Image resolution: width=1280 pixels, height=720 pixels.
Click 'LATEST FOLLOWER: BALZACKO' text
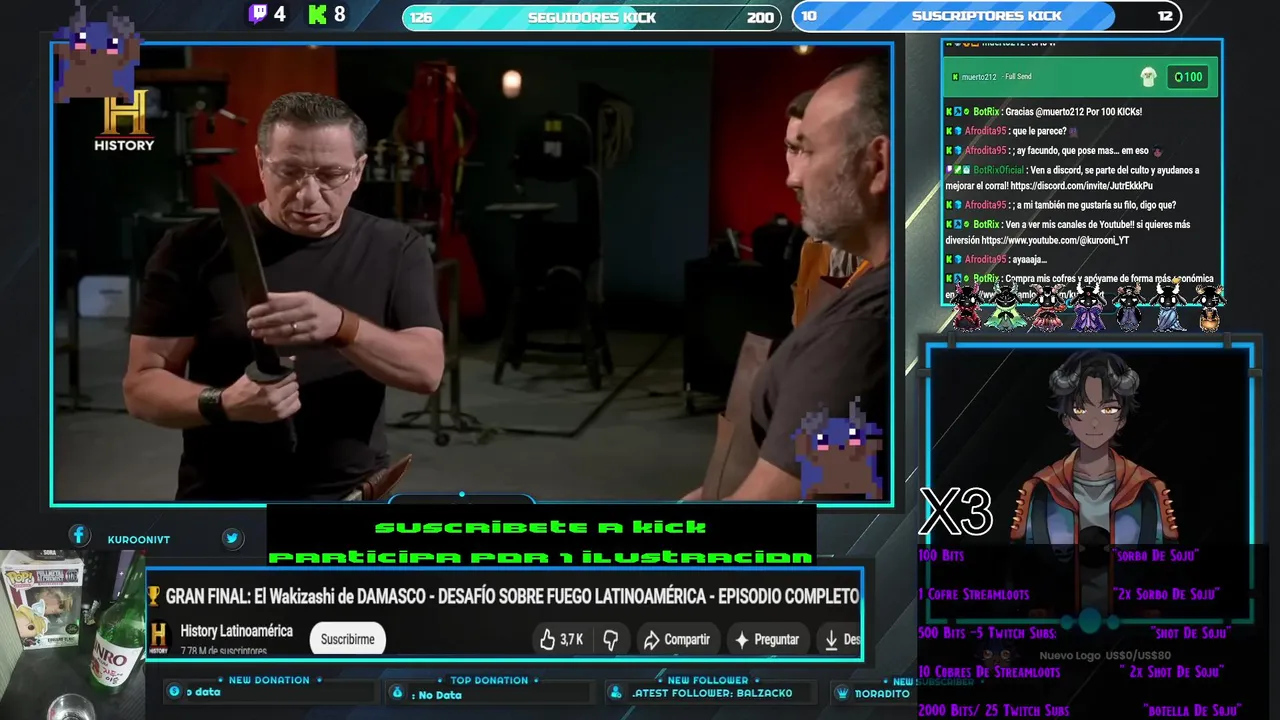[x=712, y=693]
